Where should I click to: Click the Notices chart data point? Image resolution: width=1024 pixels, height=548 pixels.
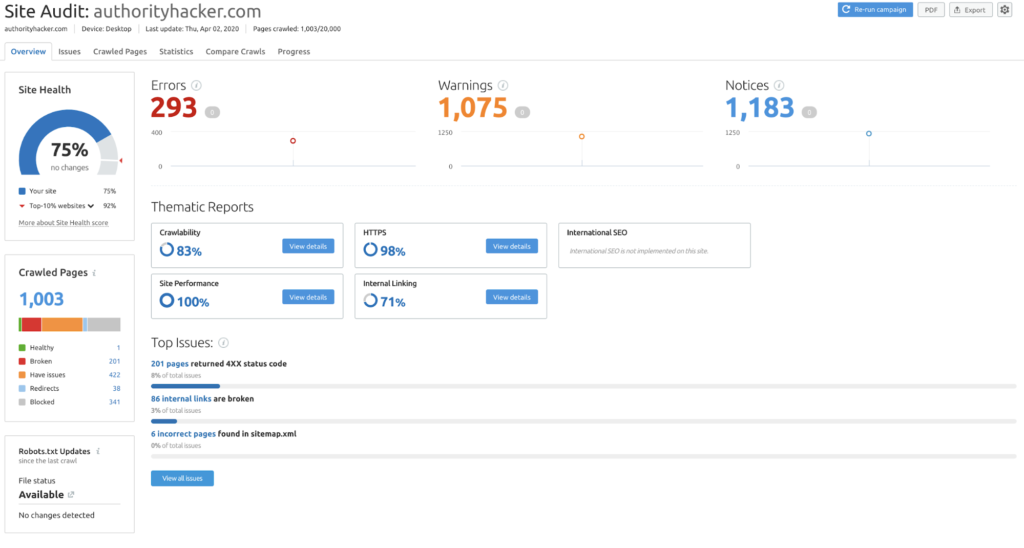[869, 133]
